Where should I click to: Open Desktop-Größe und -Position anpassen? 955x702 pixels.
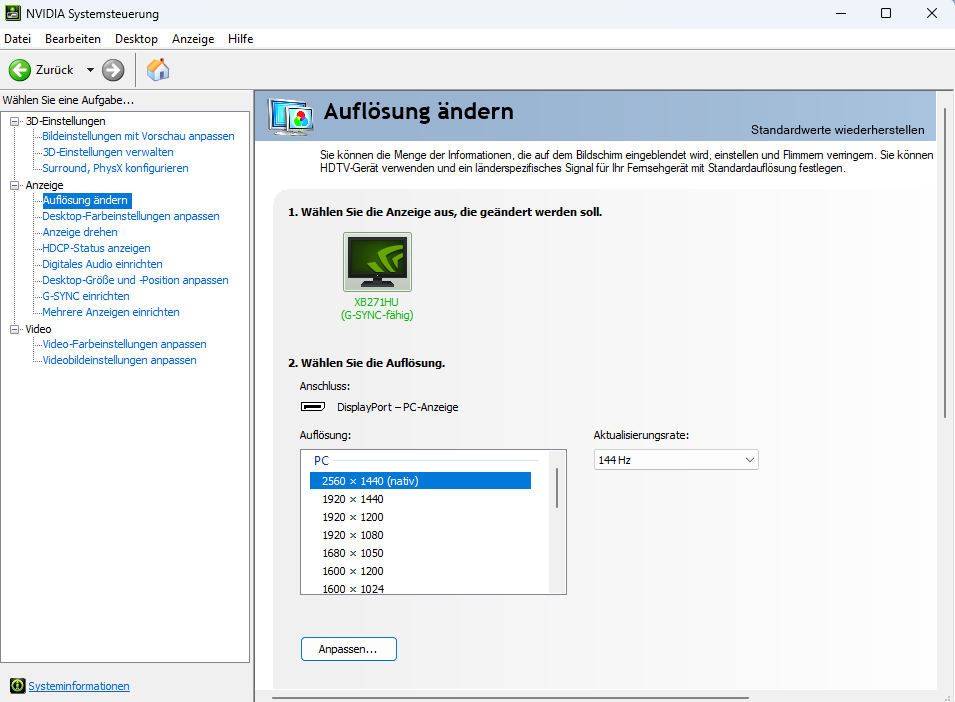click(x=135, y=280)
